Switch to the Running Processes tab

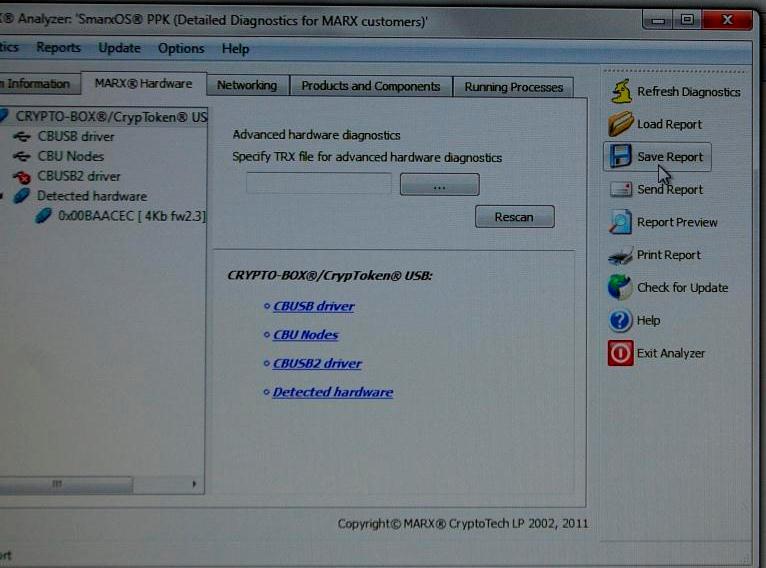click(513, 87)
